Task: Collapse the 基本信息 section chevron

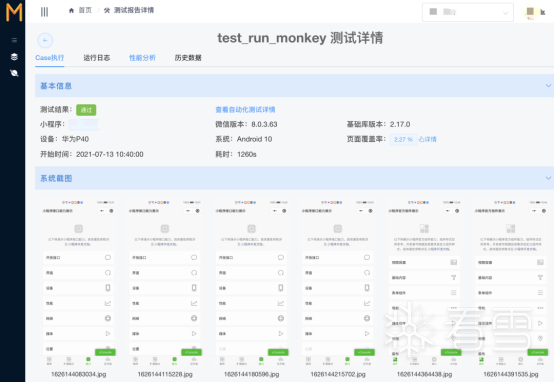Action: pos(548,86)
